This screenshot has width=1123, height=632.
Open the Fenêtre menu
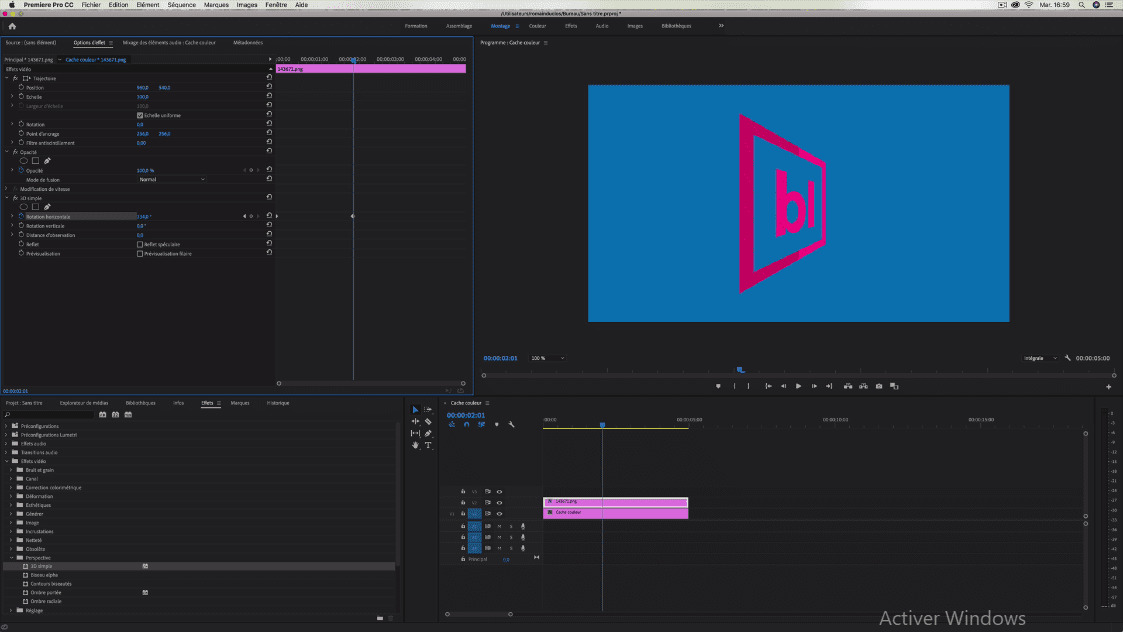coord(276,5)
